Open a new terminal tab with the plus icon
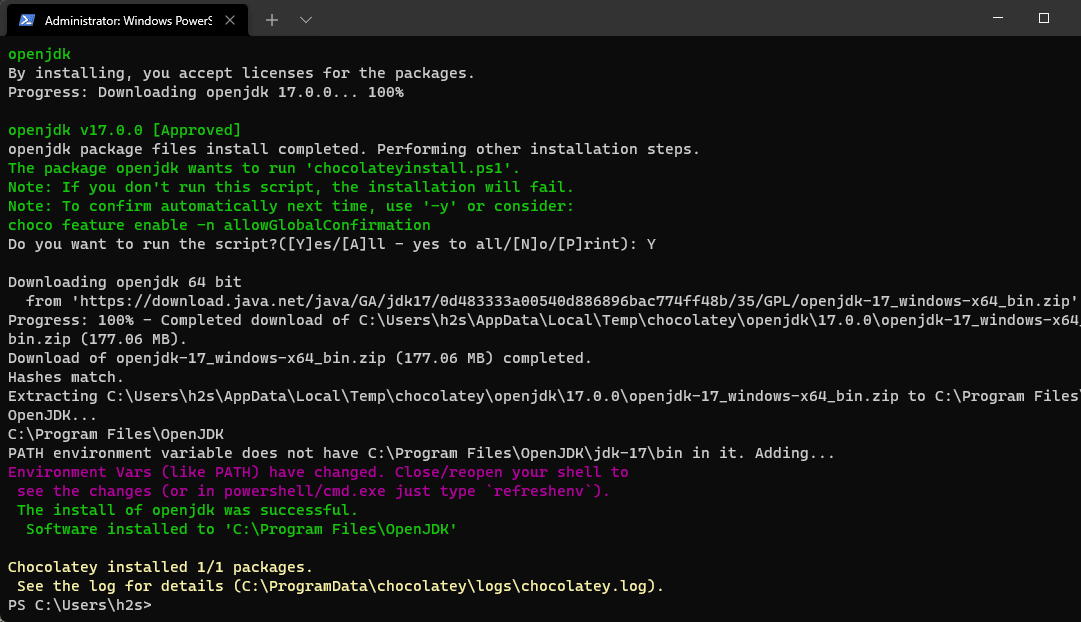Viewport: 1081px width, 622px height. (272, 19)
